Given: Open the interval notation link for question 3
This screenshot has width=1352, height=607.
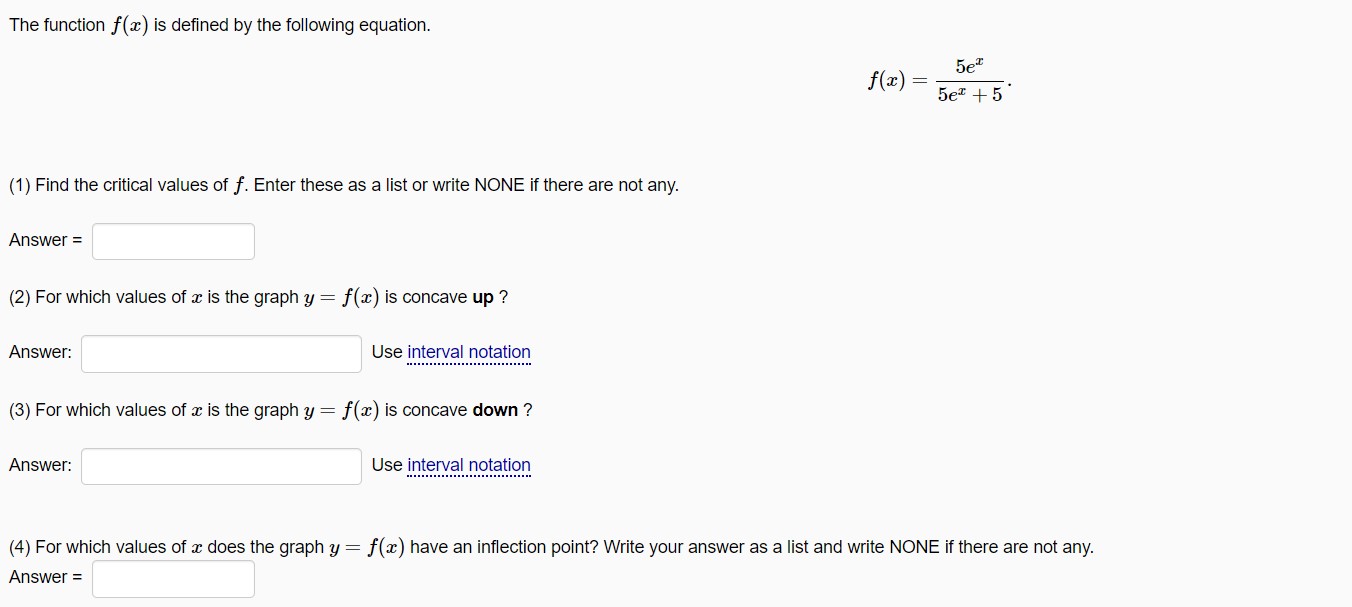Looking at the screenshot, I should click(469, 465).
